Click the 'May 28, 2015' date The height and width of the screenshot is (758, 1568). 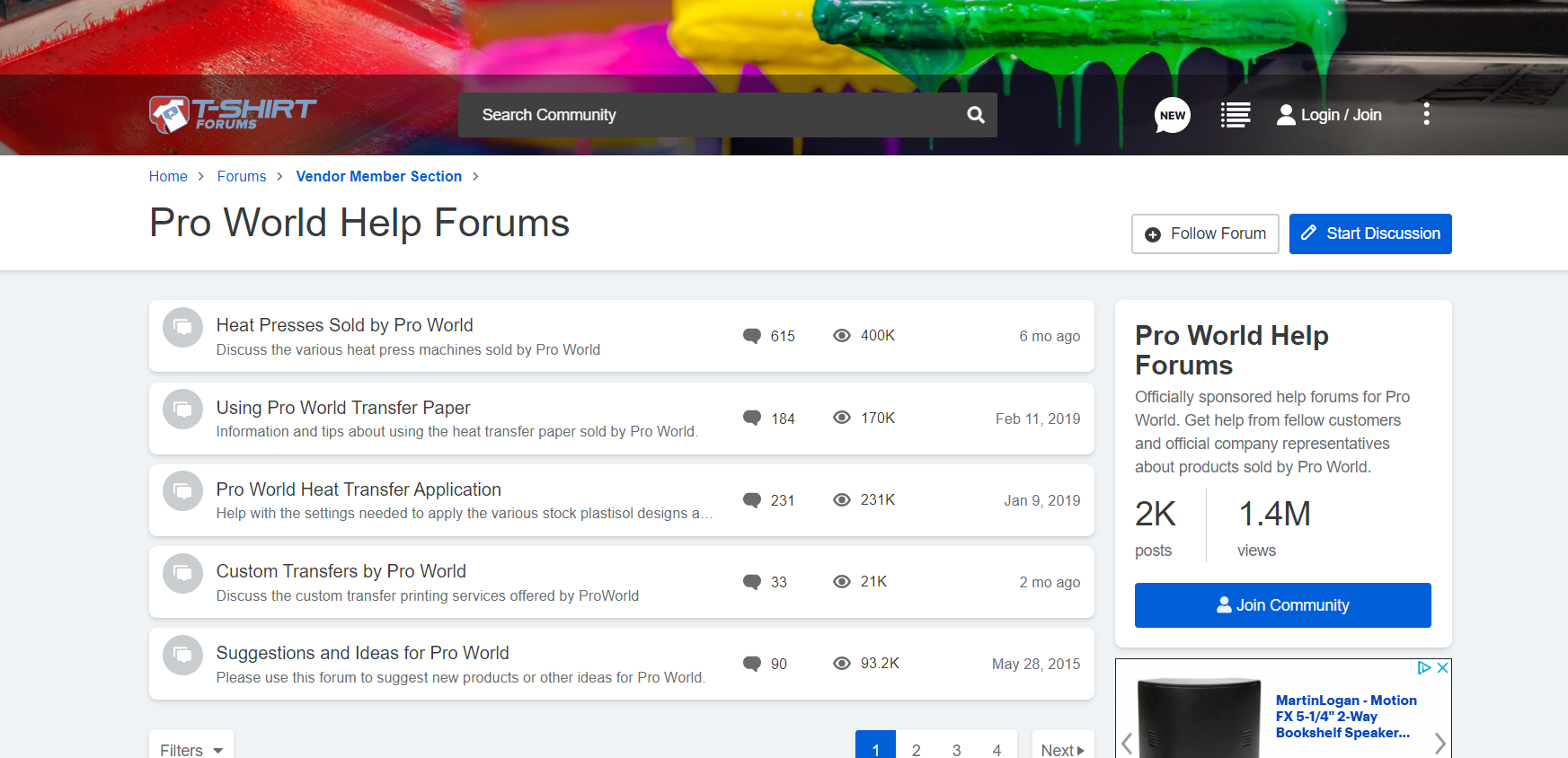pyautogui.click(x=1036, y=664)
